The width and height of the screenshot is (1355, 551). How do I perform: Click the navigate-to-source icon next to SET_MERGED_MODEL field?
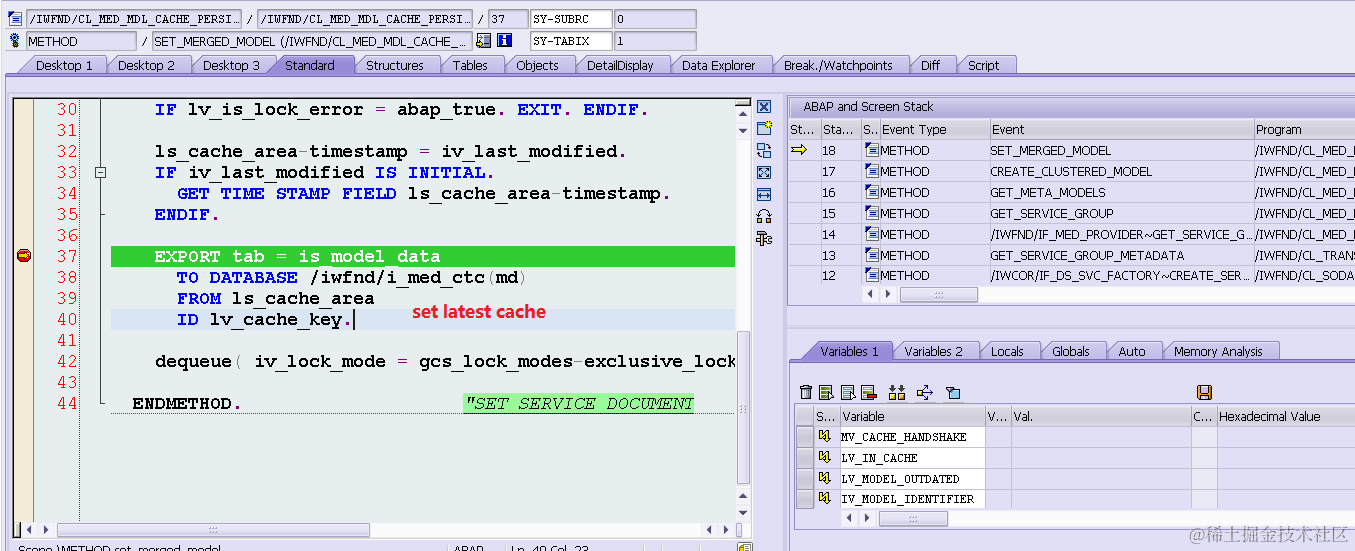pos(484,41)
